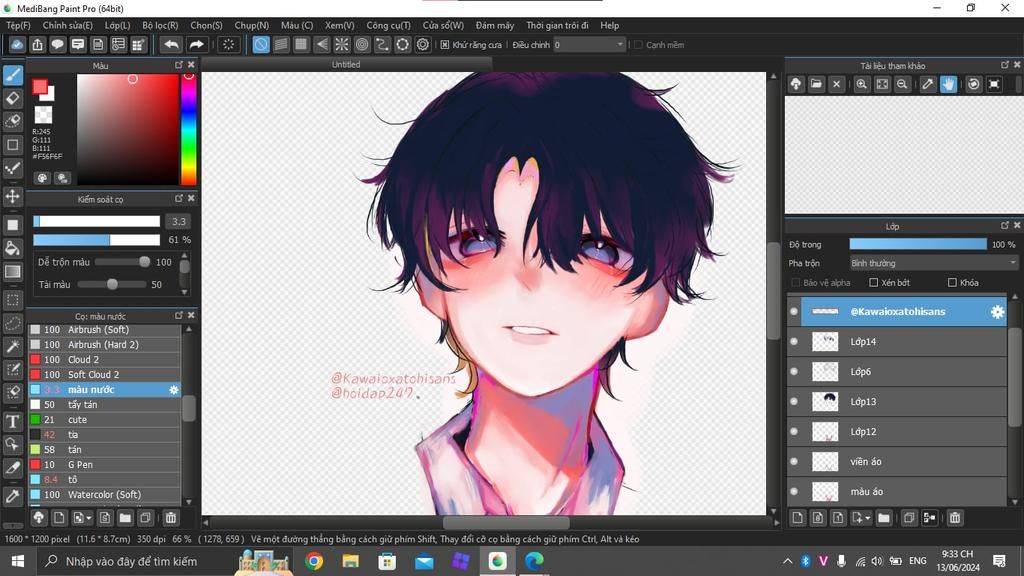Select the Eraser tool in left toolbar
Screen dimensions: 1024x576
[12, 99]
